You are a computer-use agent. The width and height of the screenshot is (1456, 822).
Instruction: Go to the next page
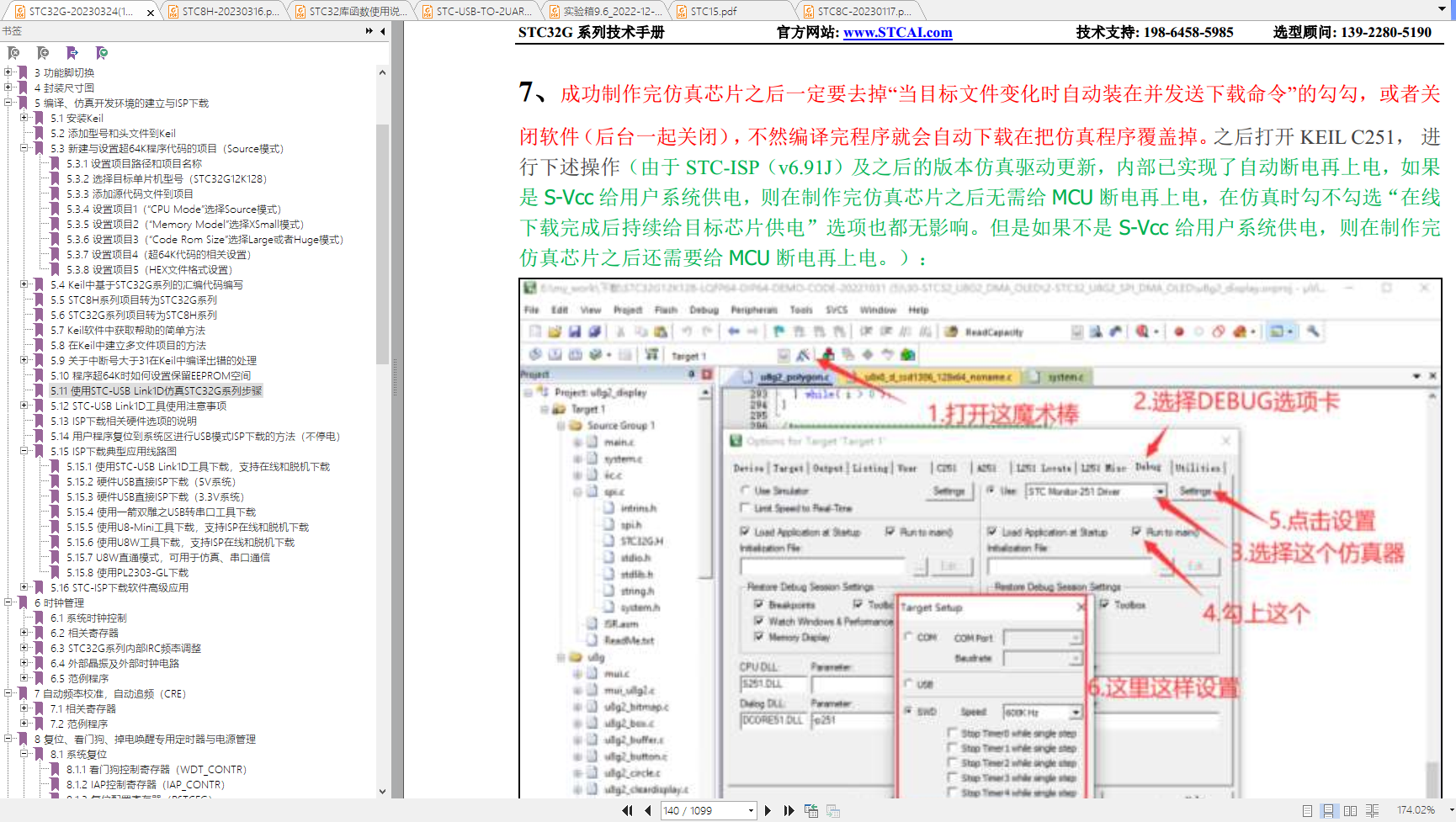tap(768, 810)
